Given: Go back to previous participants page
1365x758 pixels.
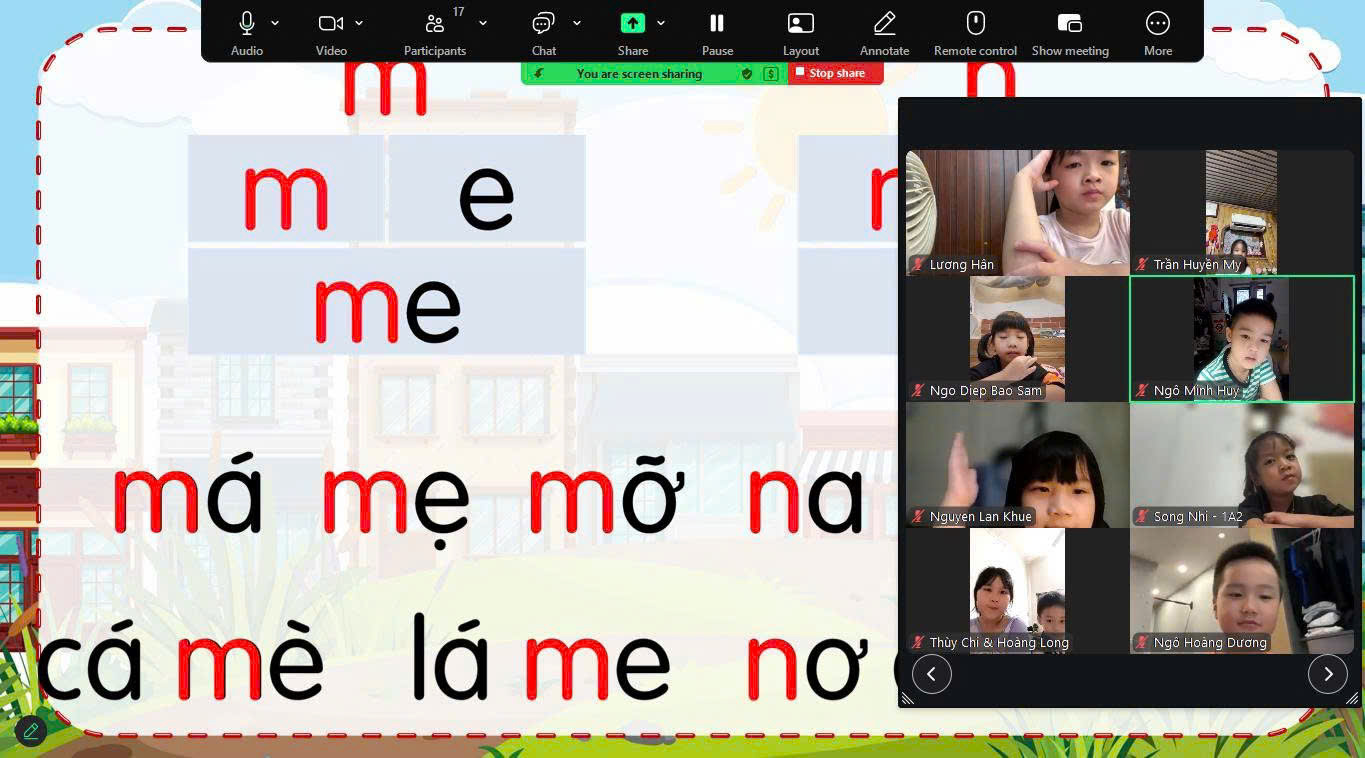Looking at the screenshot, I should pyautogui.click(x=932, y=674).
